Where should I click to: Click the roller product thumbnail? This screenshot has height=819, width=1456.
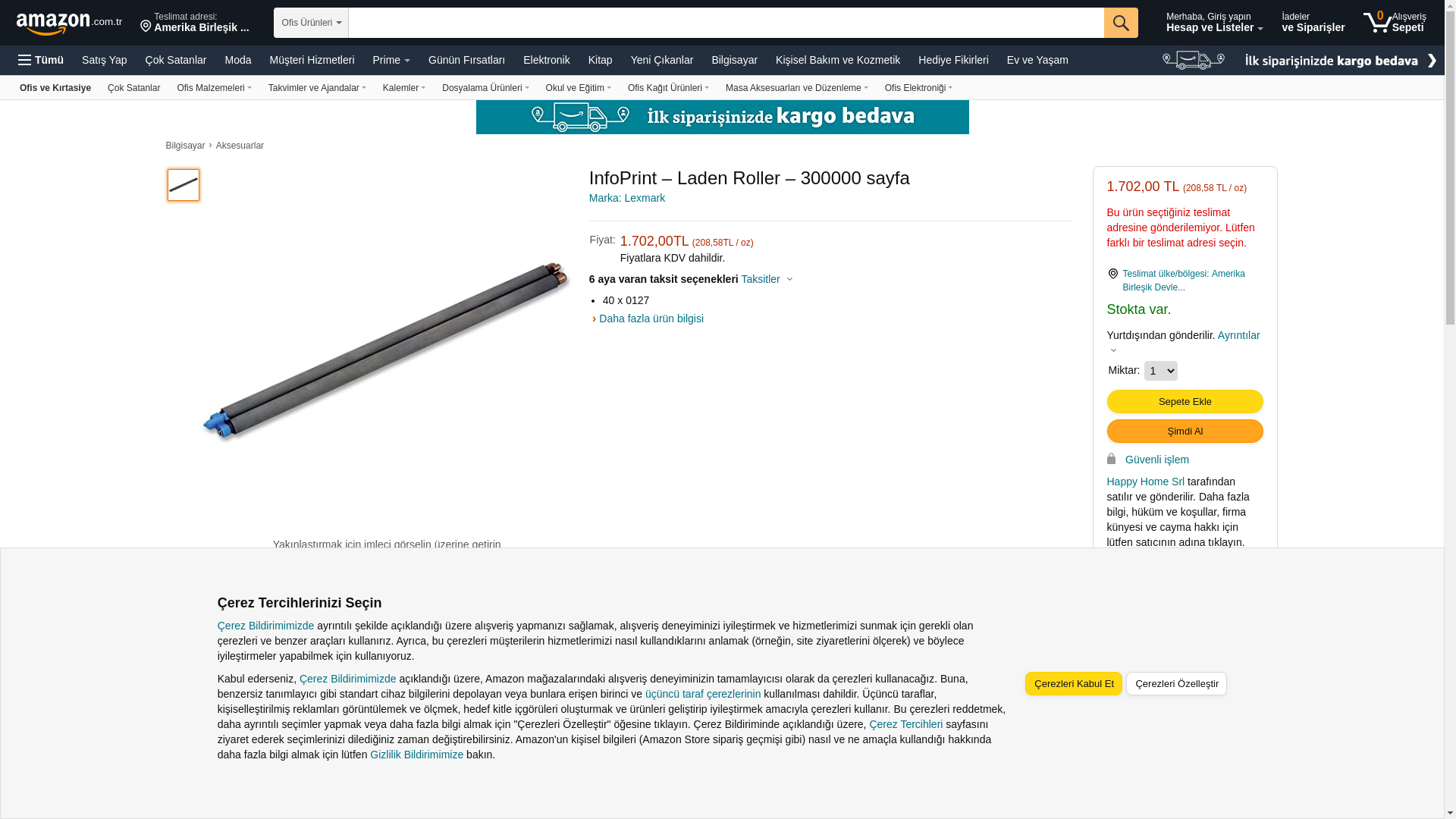184,185
